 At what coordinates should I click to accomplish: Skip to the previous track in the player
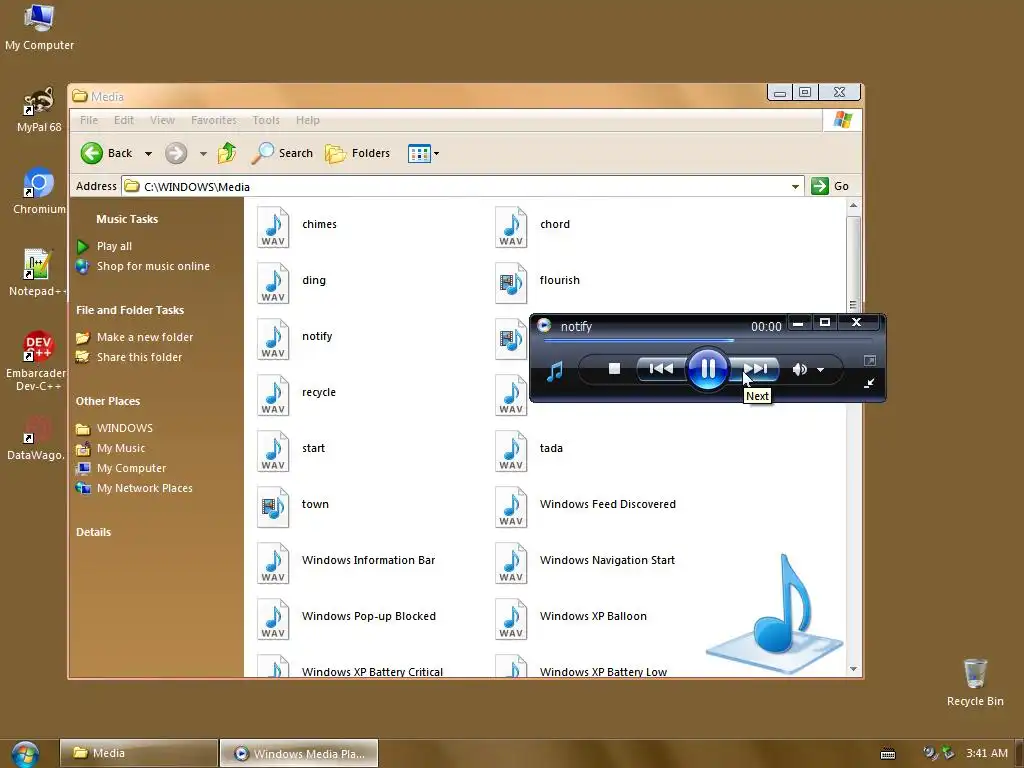tap(661, 369)
